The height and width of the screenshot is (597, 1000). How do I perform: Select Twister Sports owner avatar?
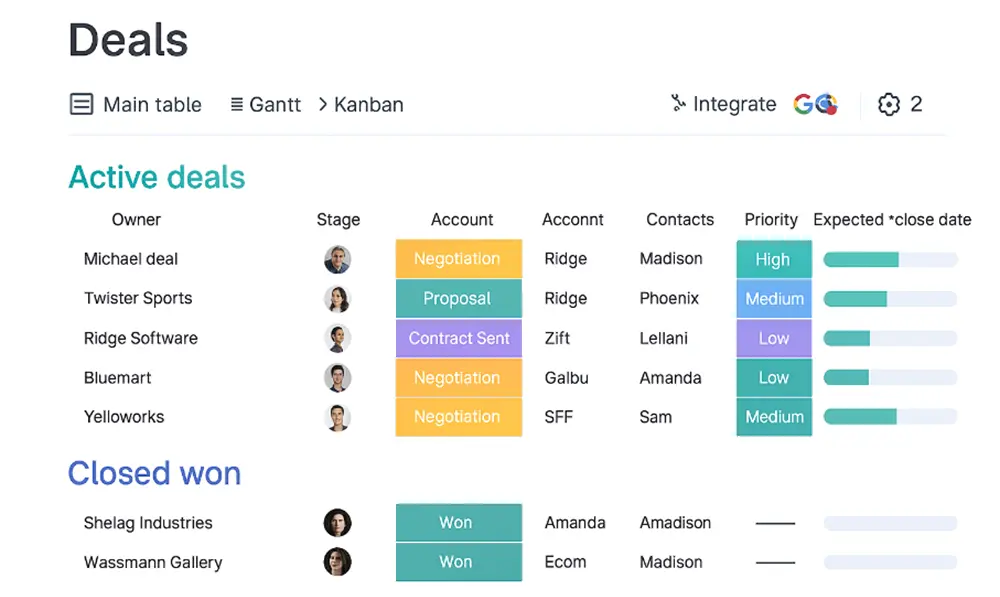[337, 298]
